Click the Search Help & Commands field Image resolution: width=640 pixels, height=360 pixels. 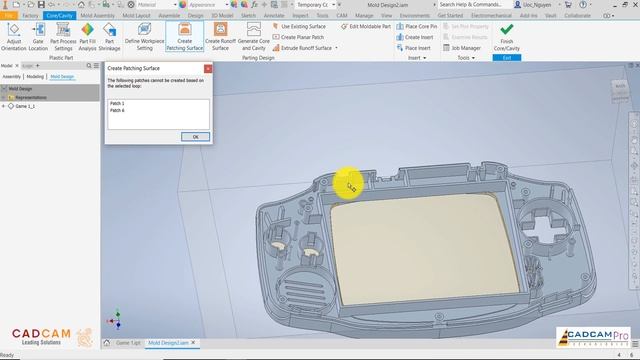(x=474, y=4)
